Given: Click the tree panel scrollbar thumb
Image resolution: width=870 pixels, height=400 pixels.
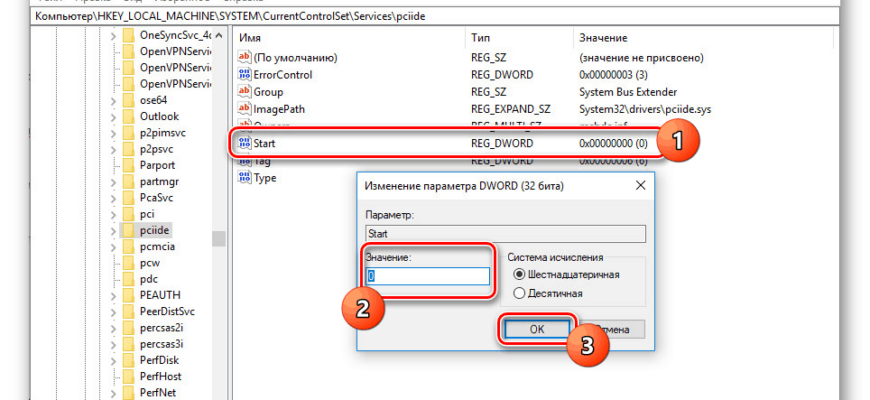Looking at the screenshot, I should (x=219, y=239).
